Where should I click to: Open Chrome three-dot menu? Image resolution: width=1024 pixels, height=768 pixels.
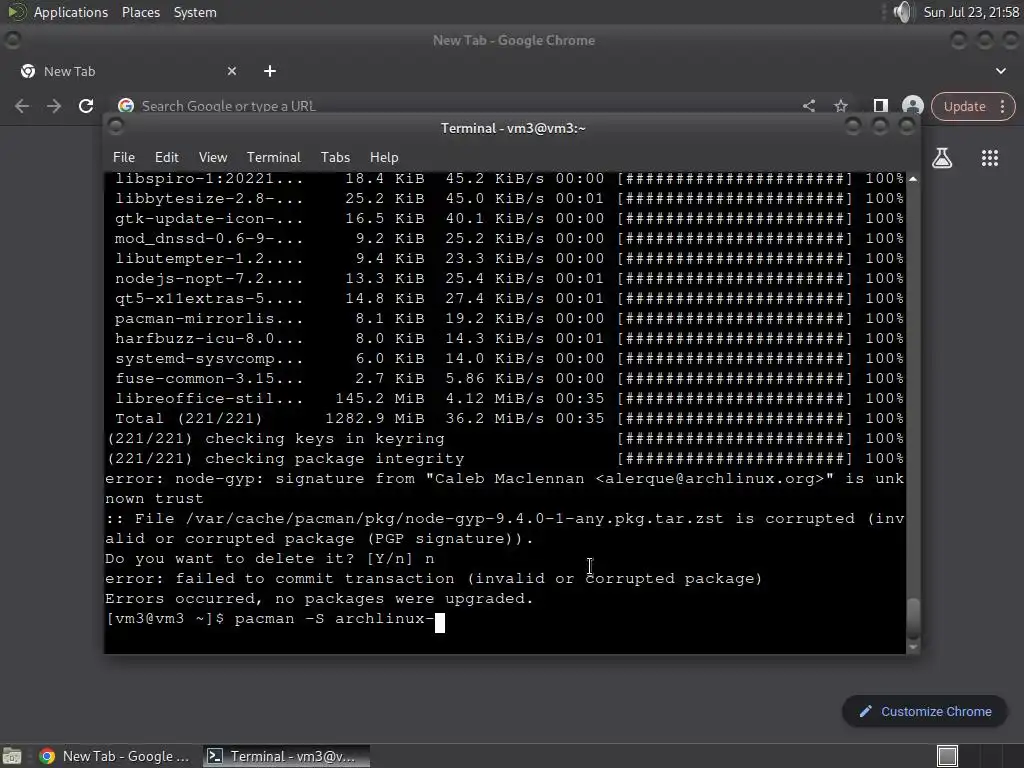tap(1002, 106)
